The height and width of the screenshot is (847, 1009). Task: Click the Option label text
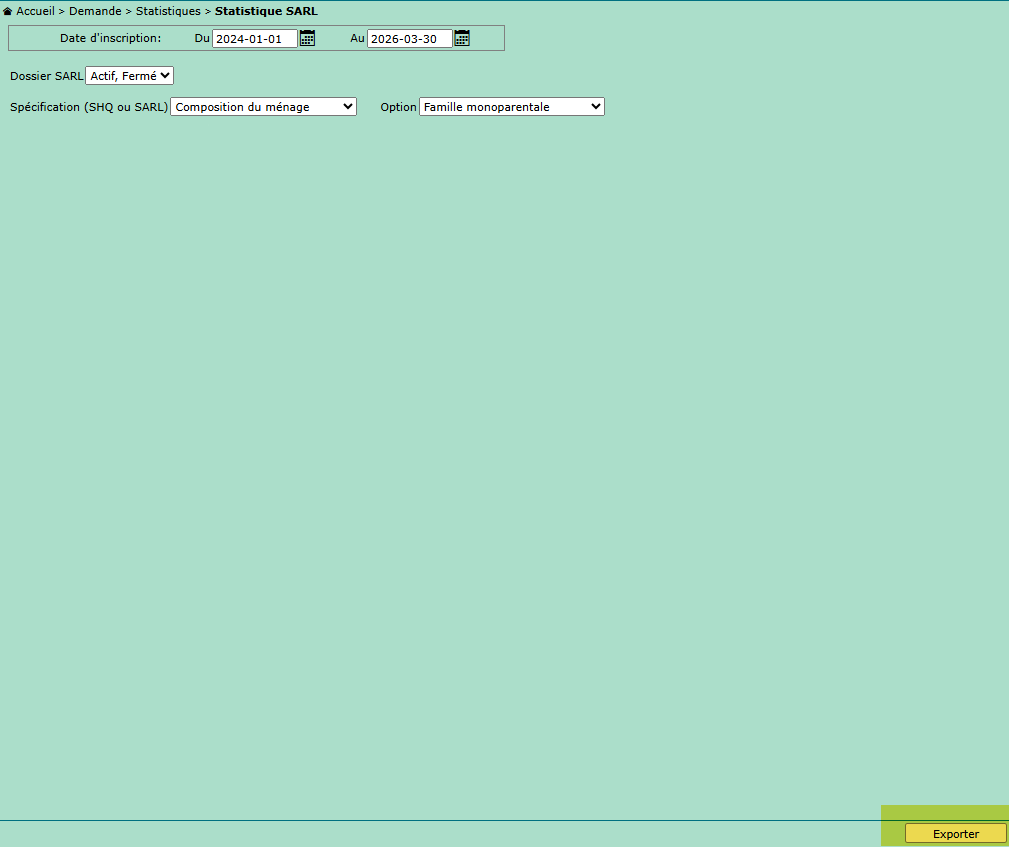tap(398, 107)
